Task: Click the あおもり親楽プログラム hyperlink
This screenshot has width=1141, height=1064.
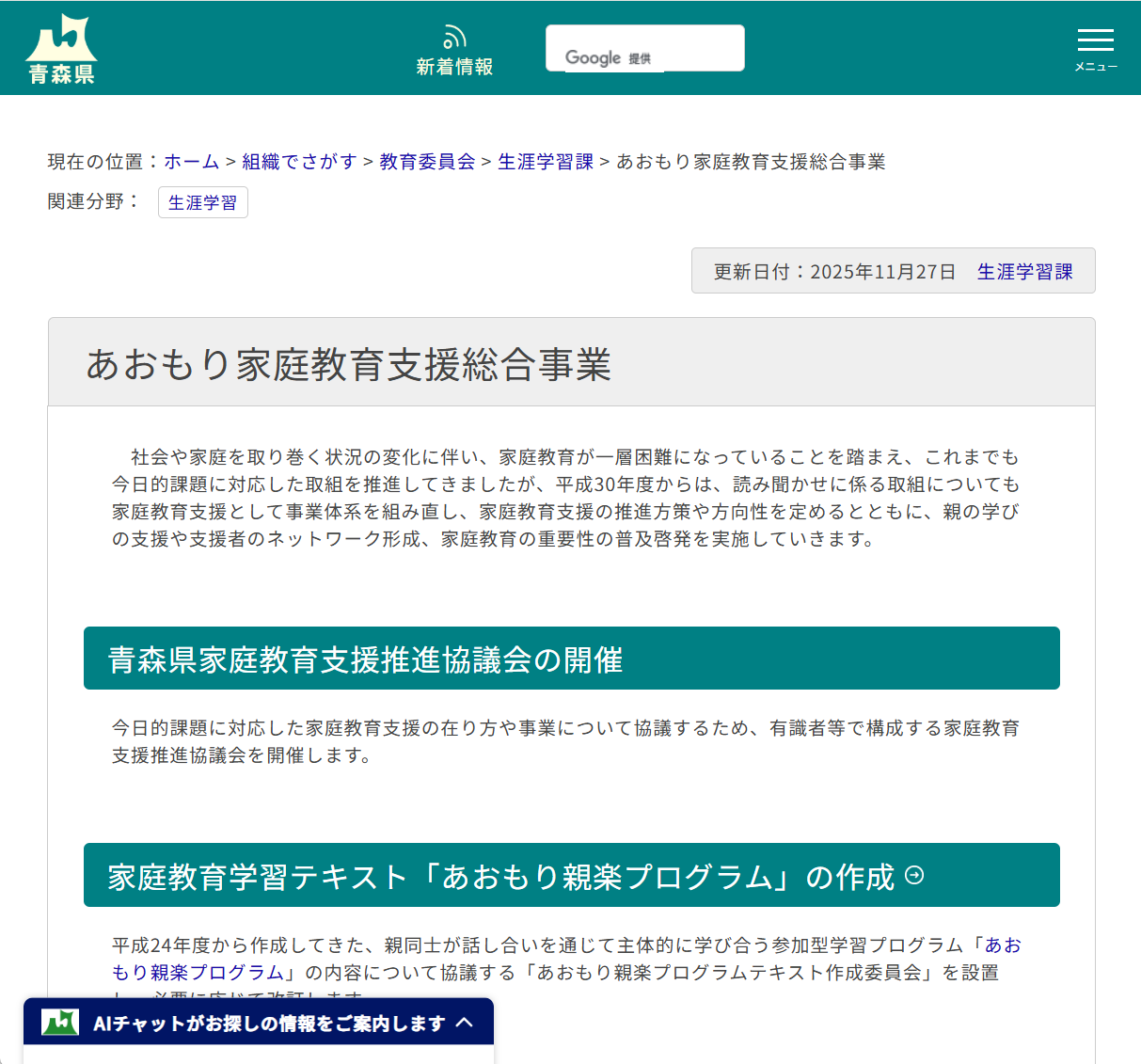Action: [x=188, y=974]
